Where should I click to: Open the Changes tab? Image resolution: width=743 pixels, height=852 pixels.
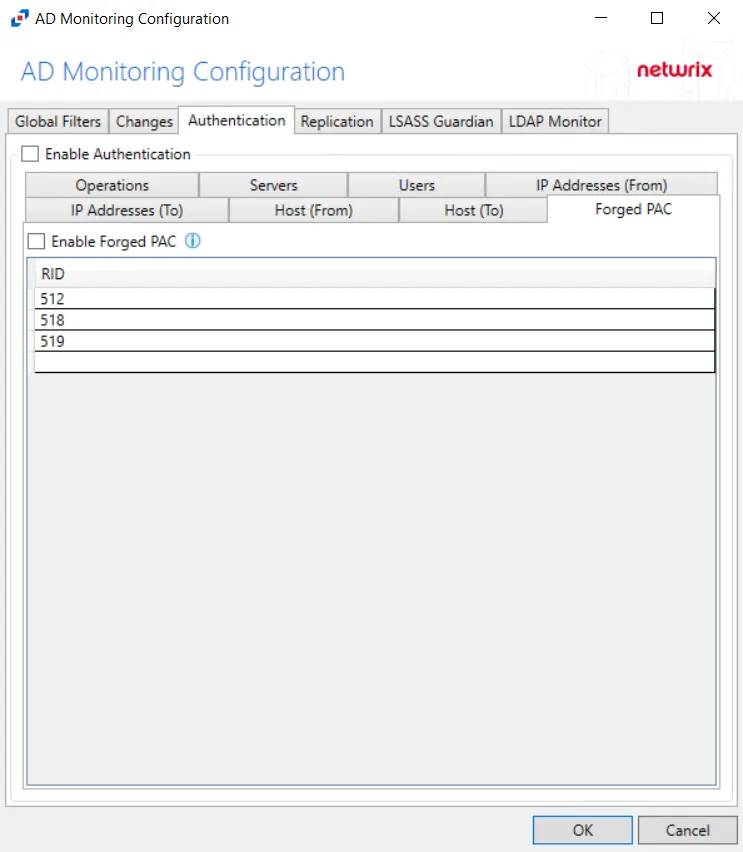coord(144,121)
